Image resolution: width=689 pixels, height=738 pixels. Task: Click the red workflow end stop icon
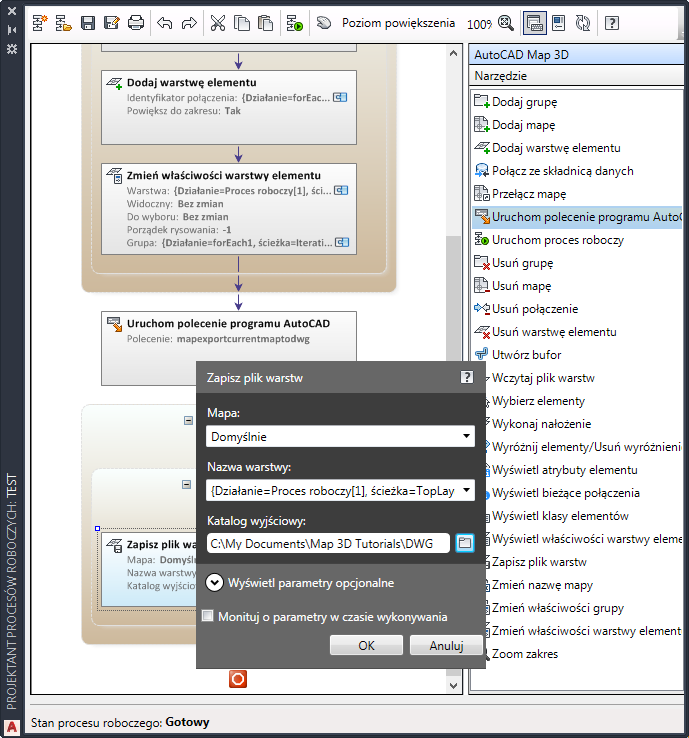(x=238, y=679)
